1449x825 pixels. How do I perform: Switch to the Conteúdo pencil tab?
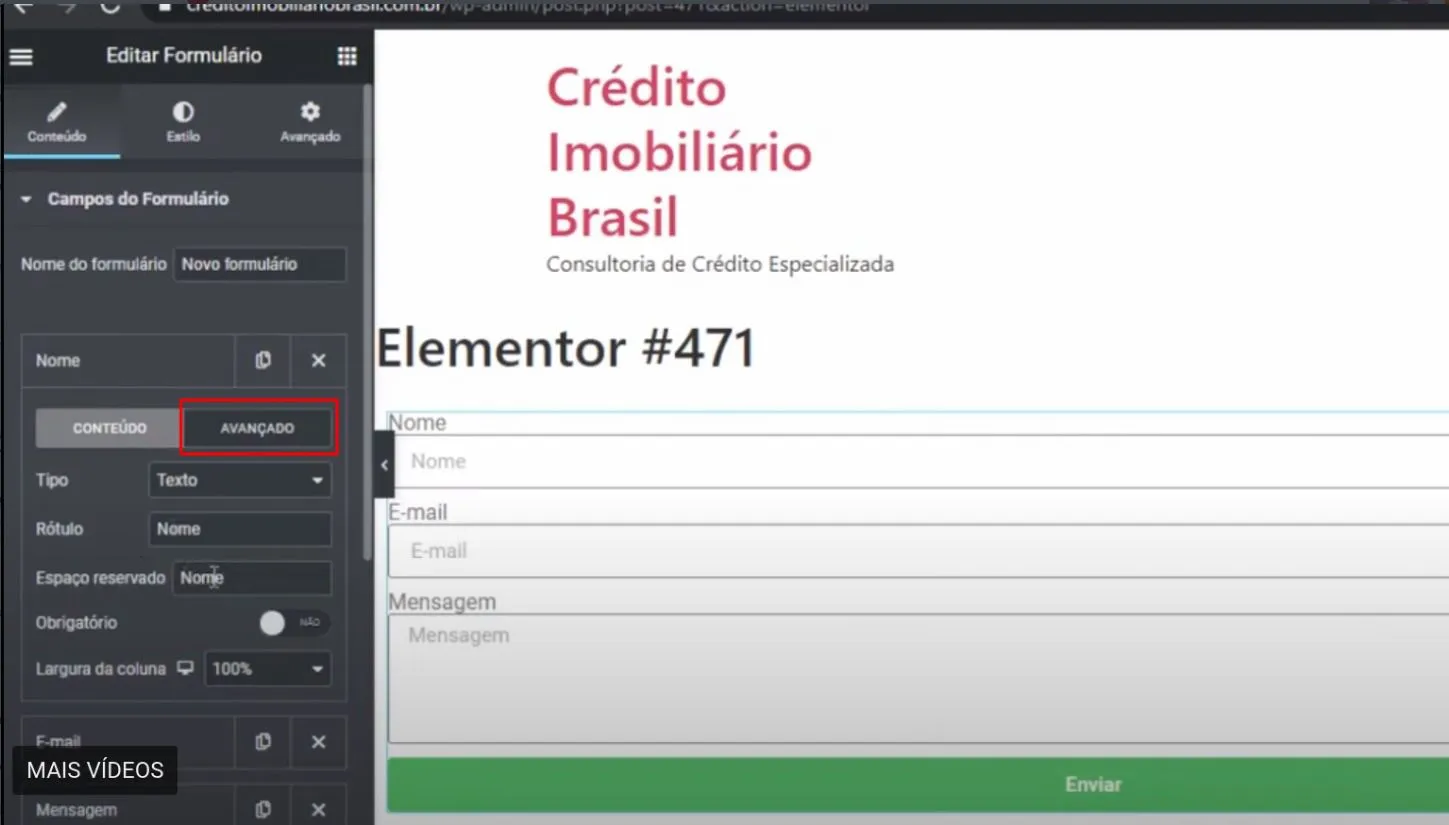point(57,122)
